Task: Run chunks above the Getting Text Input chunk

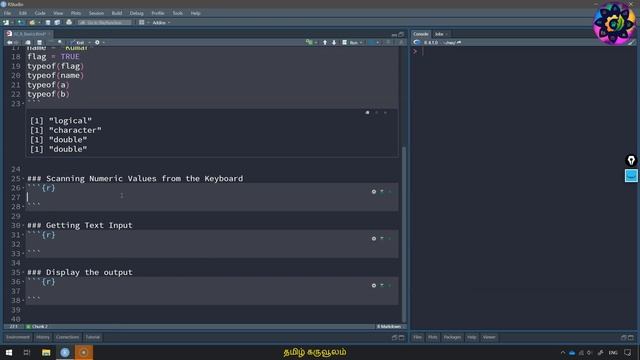Action: (382, 238)
